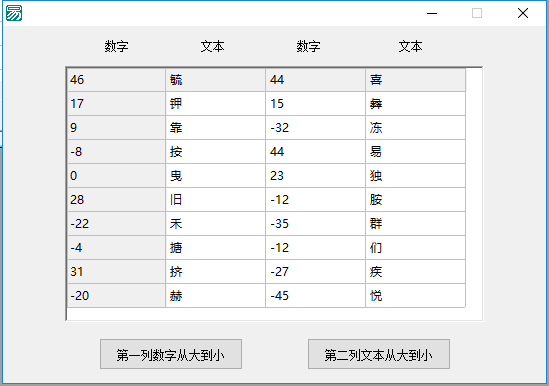Click the text cell 搪

pos(216,248)
